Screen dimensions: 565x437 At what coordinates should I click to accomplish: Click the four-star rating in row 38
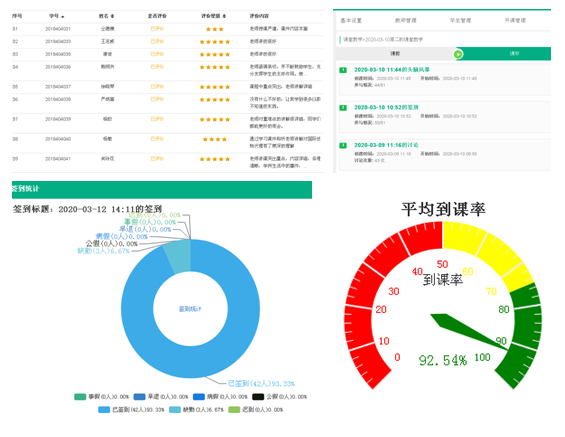[215, 139]
